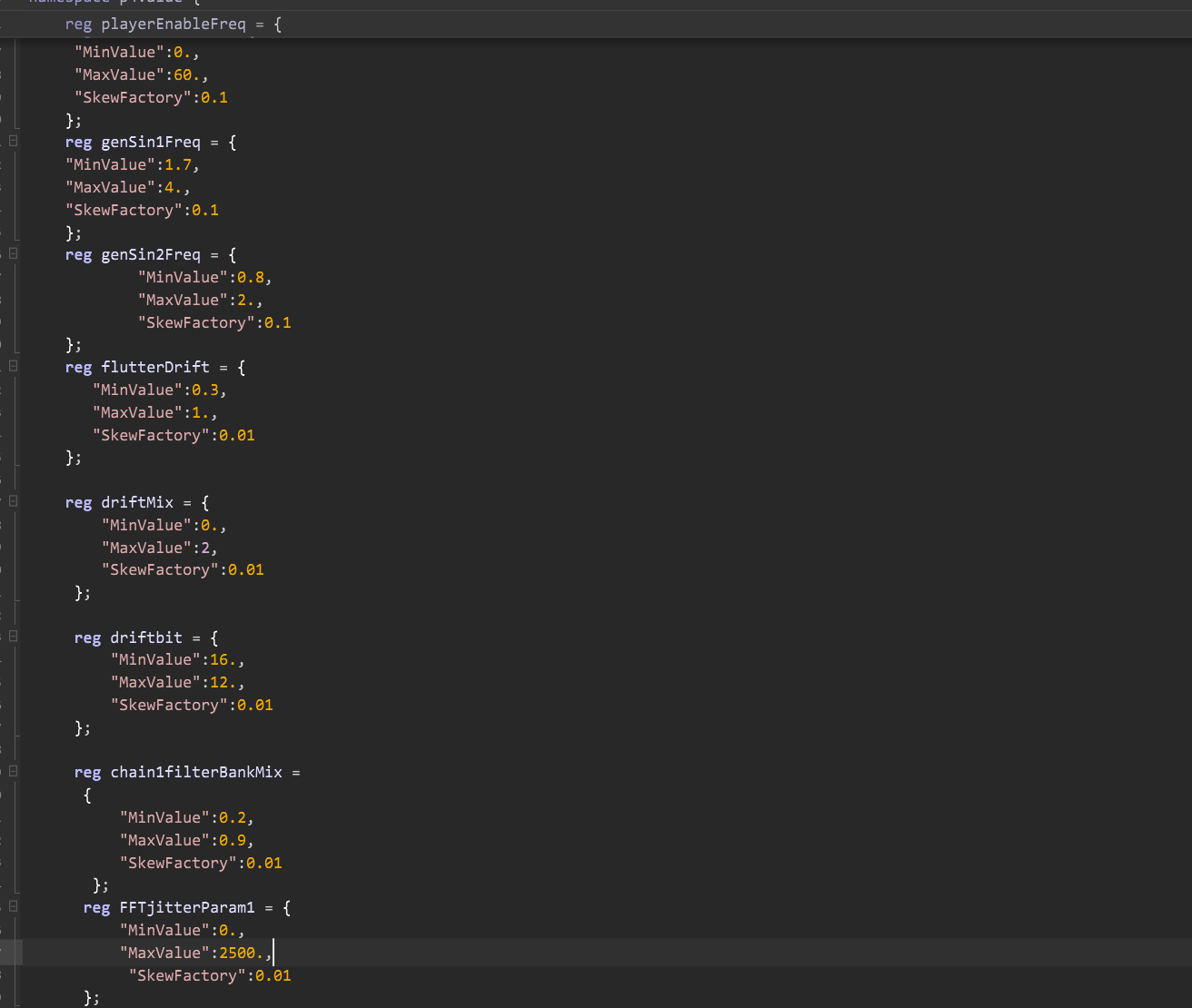Click "SkewFactory":0.01 inside FFTjitterParam1
Viewport: 1192px width, 1008px height.
(x=210, y=975)
